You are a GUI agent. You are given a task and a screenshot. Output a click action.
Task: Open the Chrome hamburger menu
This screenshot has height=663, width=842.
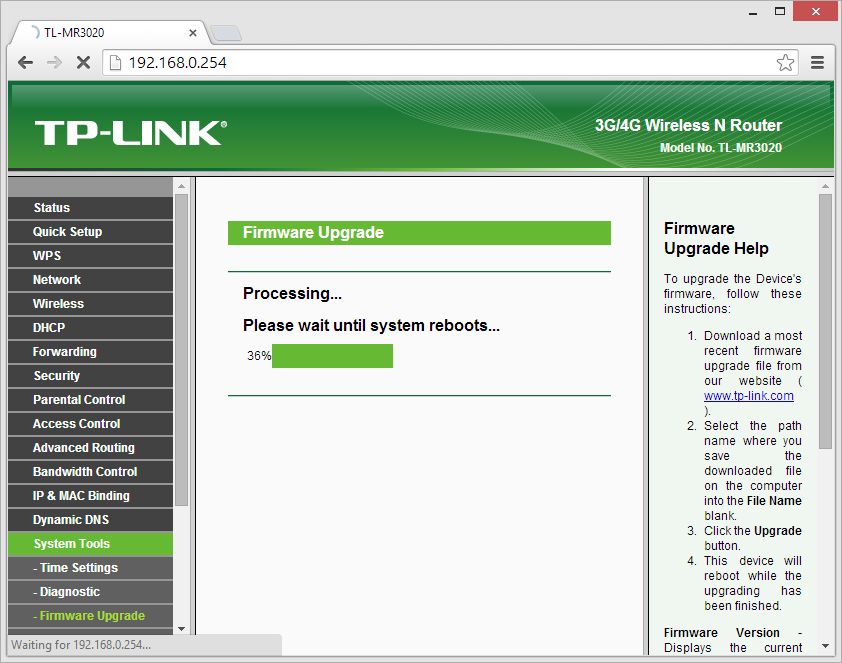[x=817, y=63]
